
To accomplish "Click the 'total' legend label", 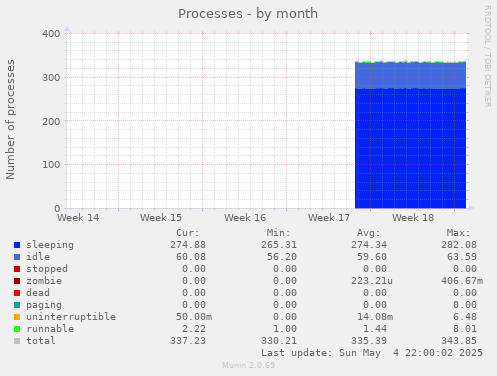I will (x=41, y=341).
